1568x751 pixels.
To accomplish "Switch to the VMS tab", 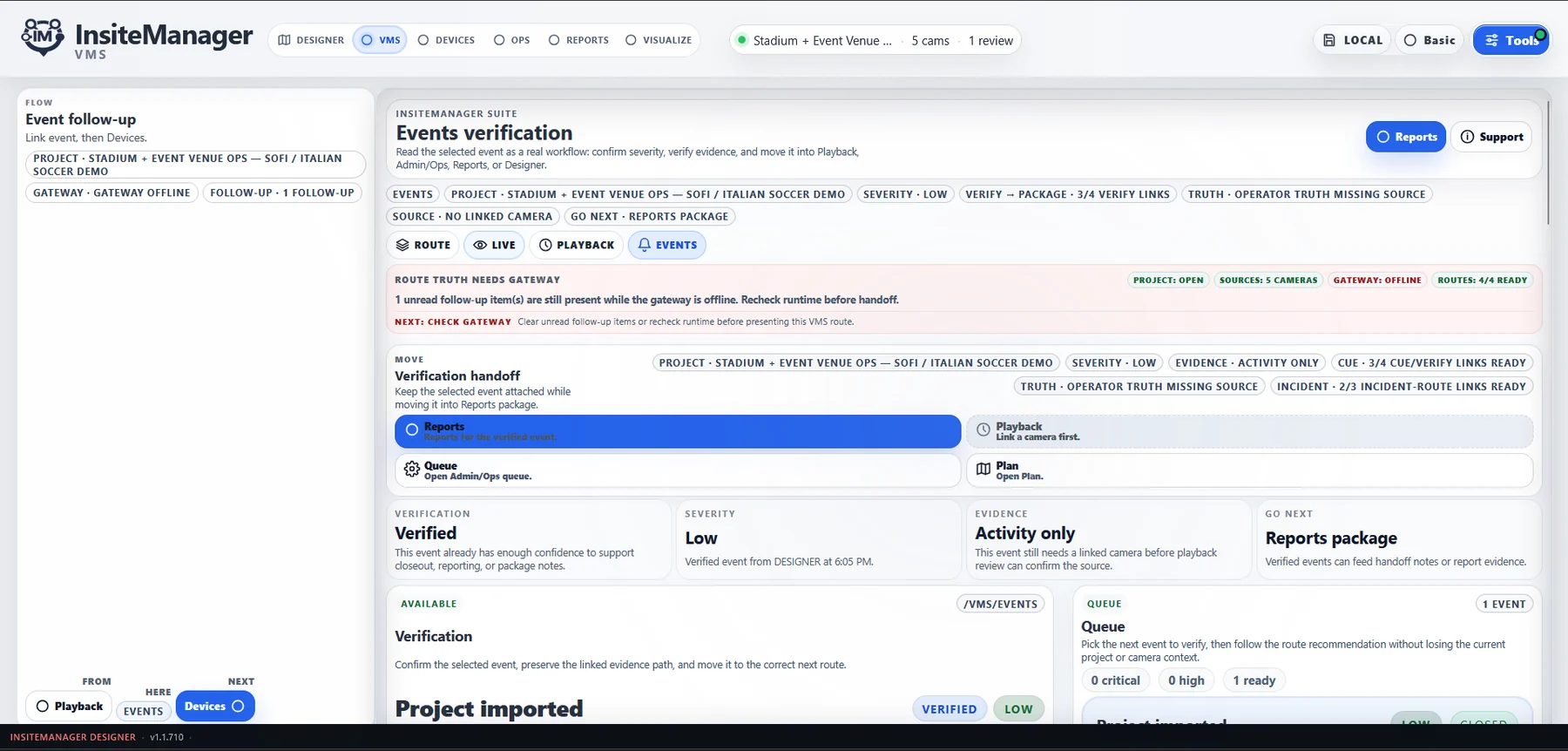I will click(381, 40).
